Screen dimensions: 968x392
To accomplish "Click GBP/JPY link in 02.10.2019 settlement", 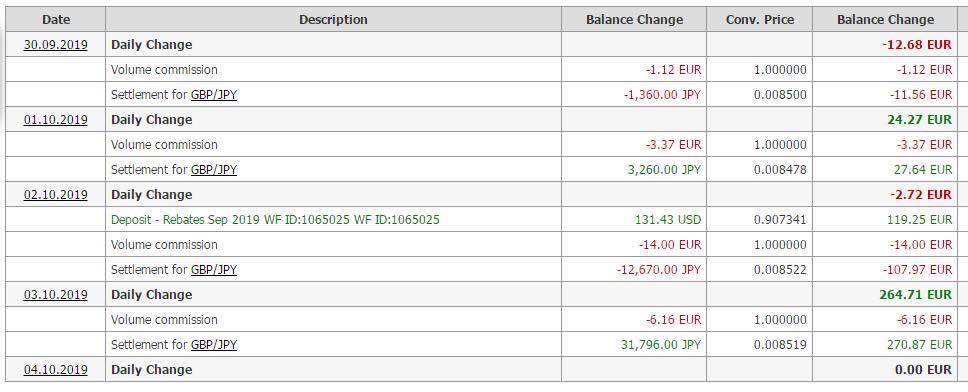I will [214, 269].
